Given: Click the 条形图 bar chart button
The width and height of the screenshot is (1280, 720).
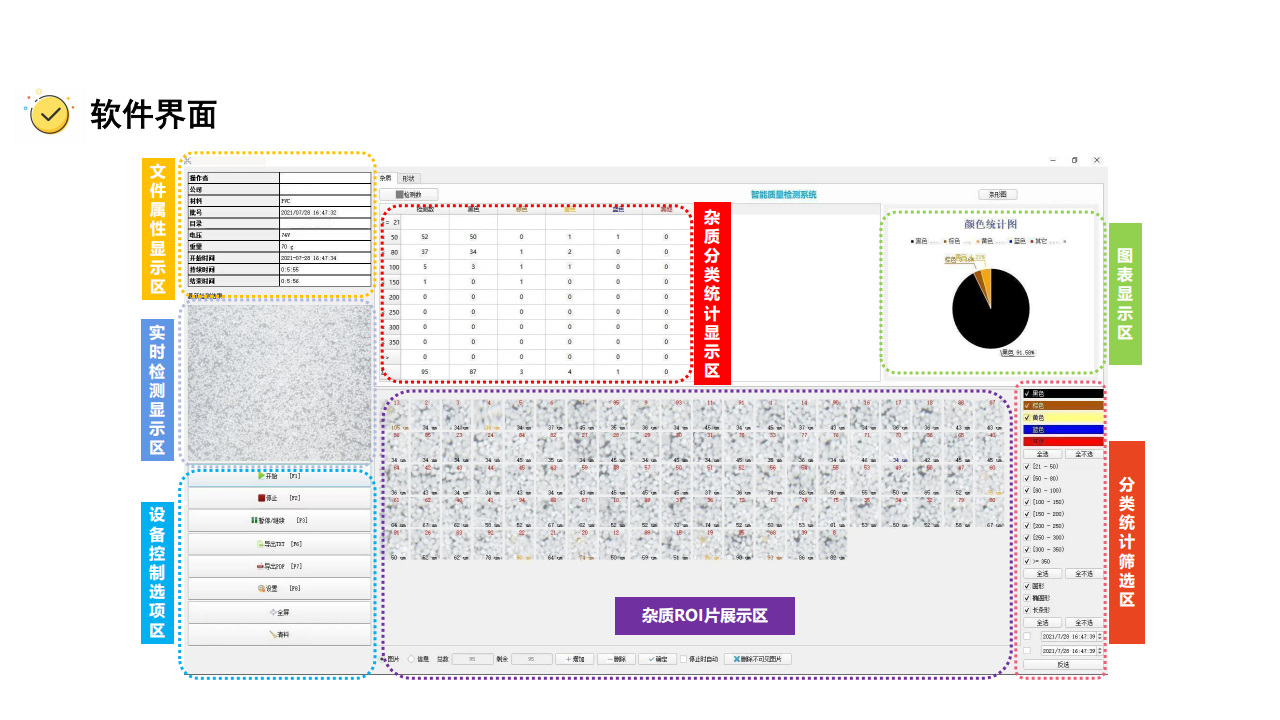Looking at the screenshot, I should [x=997, y=194].
